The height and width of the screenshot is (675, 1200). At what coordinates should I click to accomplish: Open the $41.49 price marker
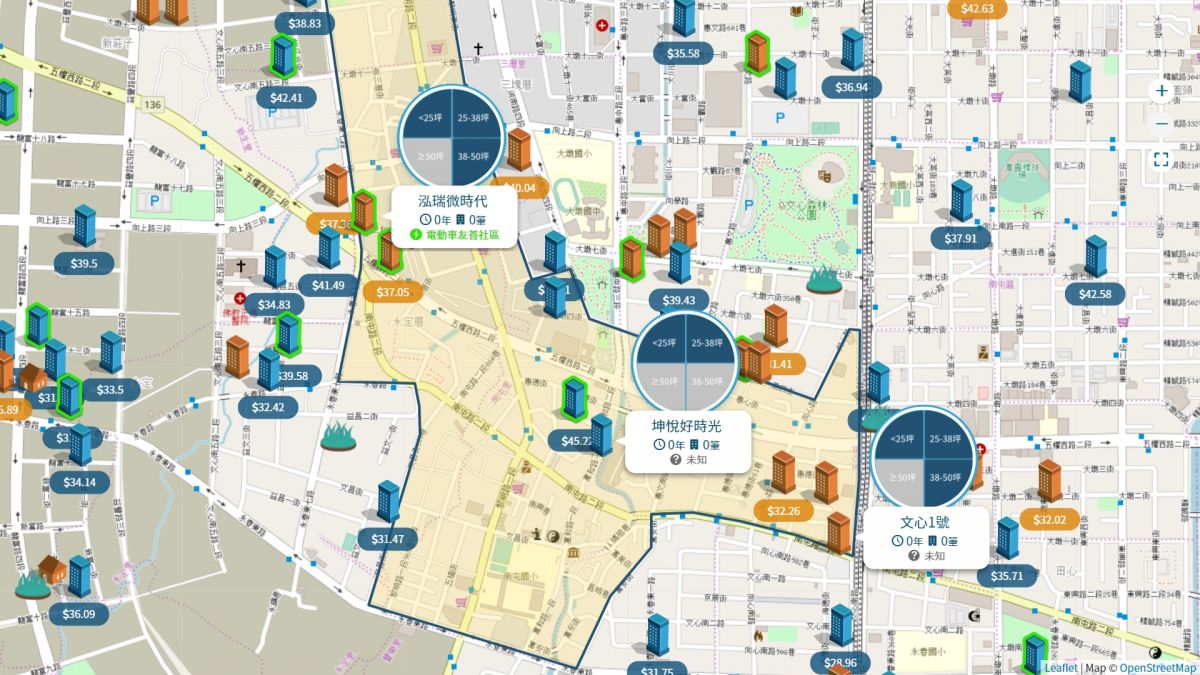328,285
